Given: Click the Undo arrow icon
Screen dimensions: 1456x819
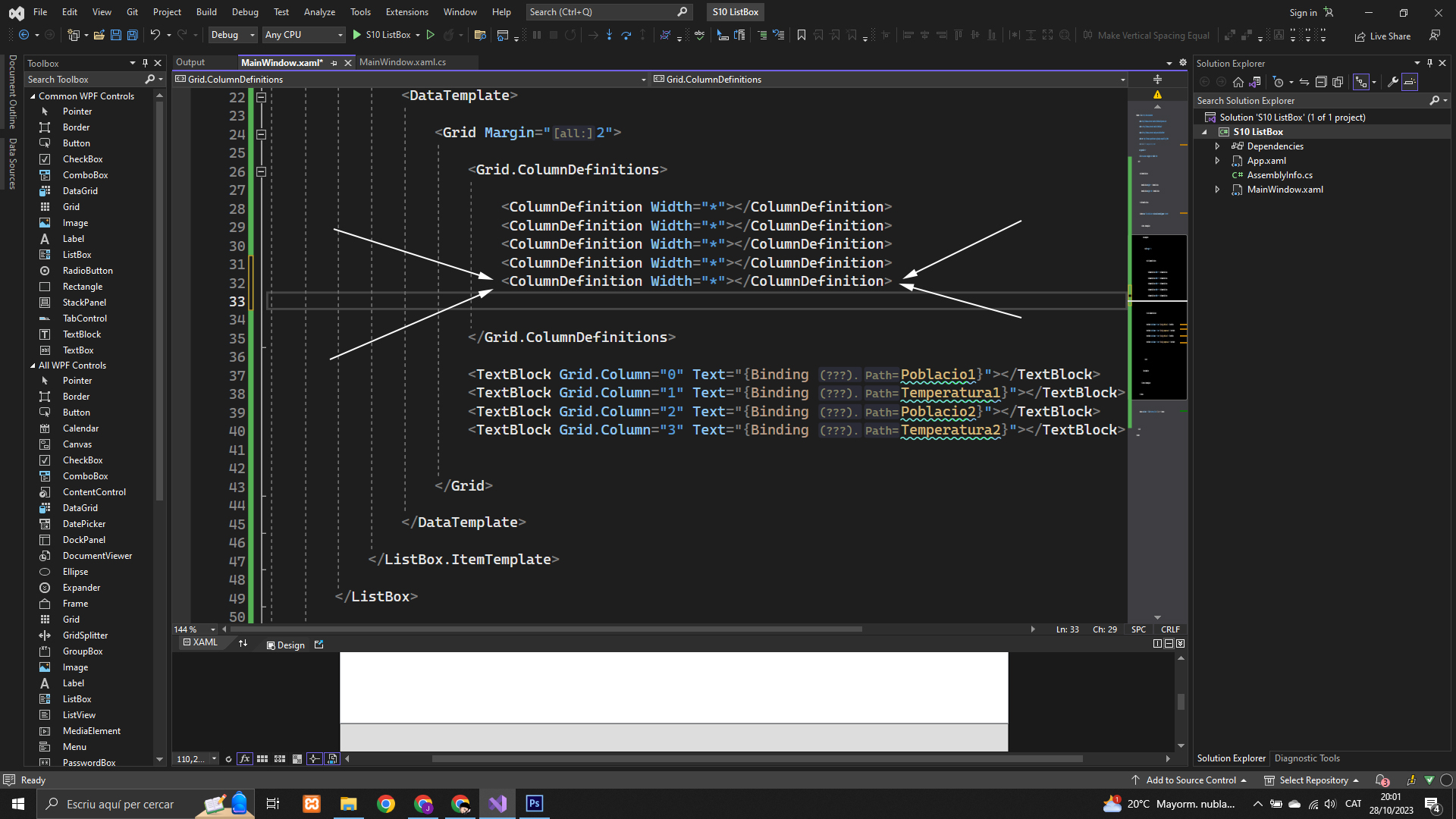Looking at the screenshot, I should click(155, 35).
